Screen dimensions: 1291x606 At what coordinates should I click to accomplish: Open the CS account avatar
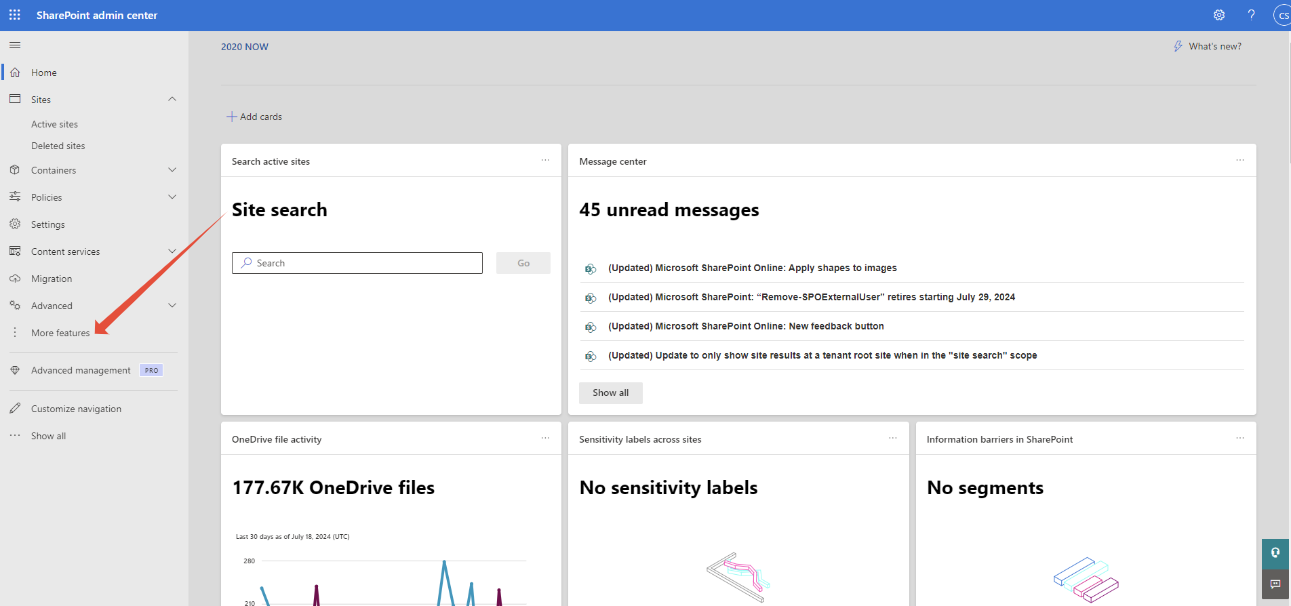point(1282,15)
